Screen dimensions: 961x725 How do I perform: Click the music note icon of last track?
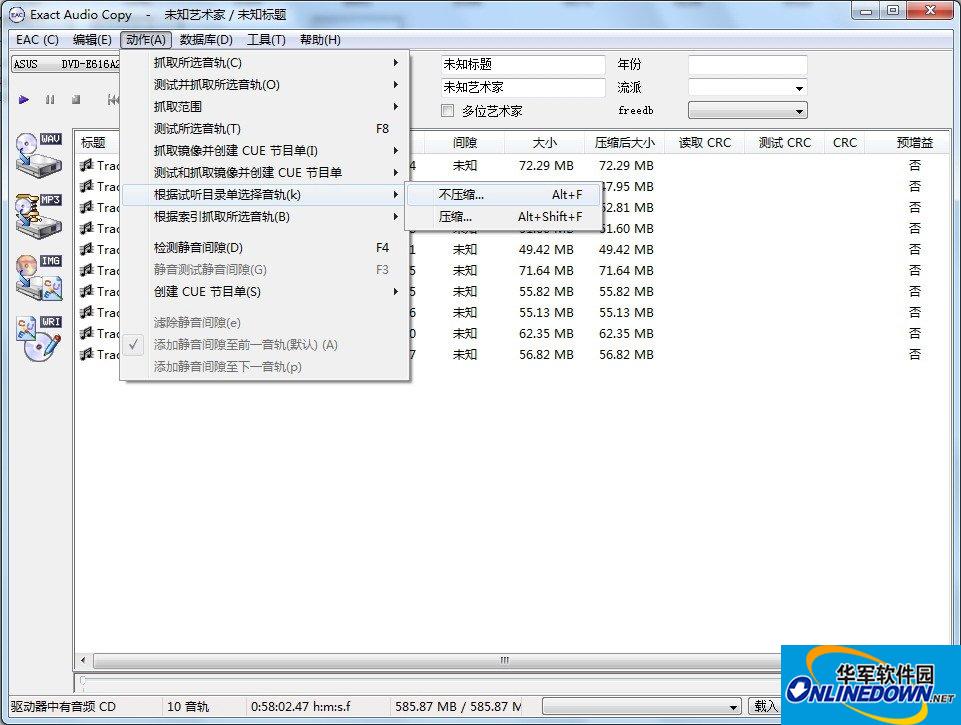(x=86, y=354)
